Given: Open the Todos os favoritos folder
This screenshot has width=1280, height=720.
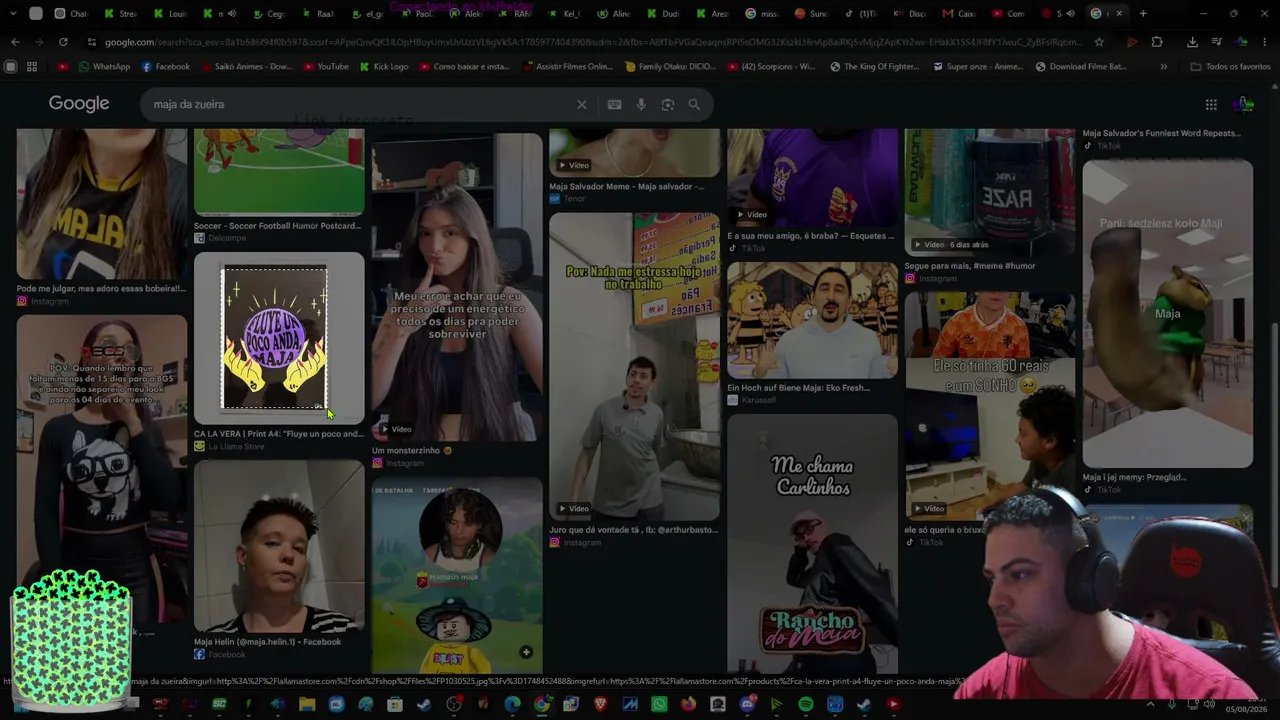Looking at the screenshot, I should coord(1230,66).
